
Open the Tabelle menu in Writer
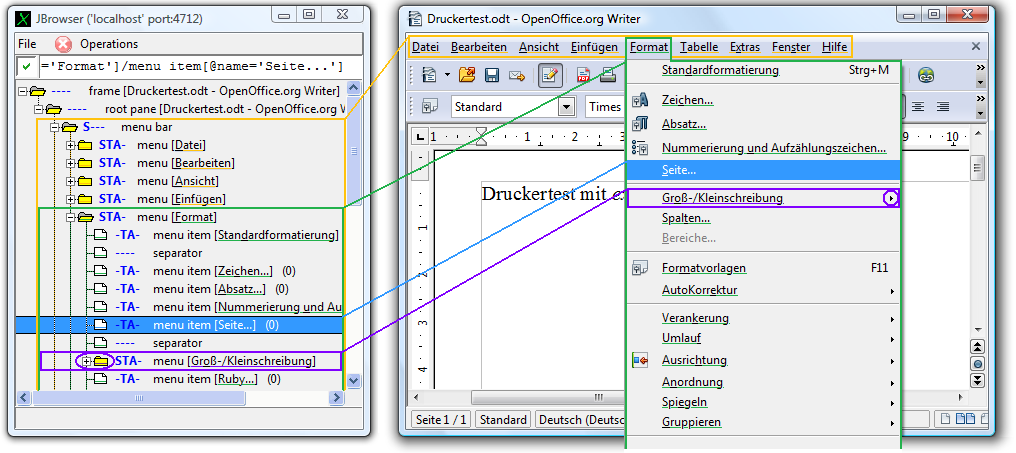tap(699, 47)
